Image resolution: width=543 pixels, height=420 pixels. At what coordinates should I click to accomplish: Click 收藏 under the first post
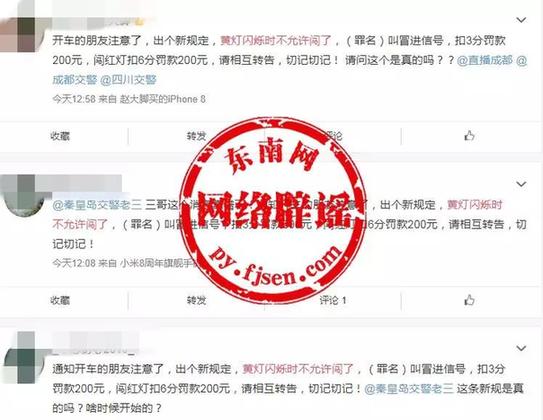60,136
